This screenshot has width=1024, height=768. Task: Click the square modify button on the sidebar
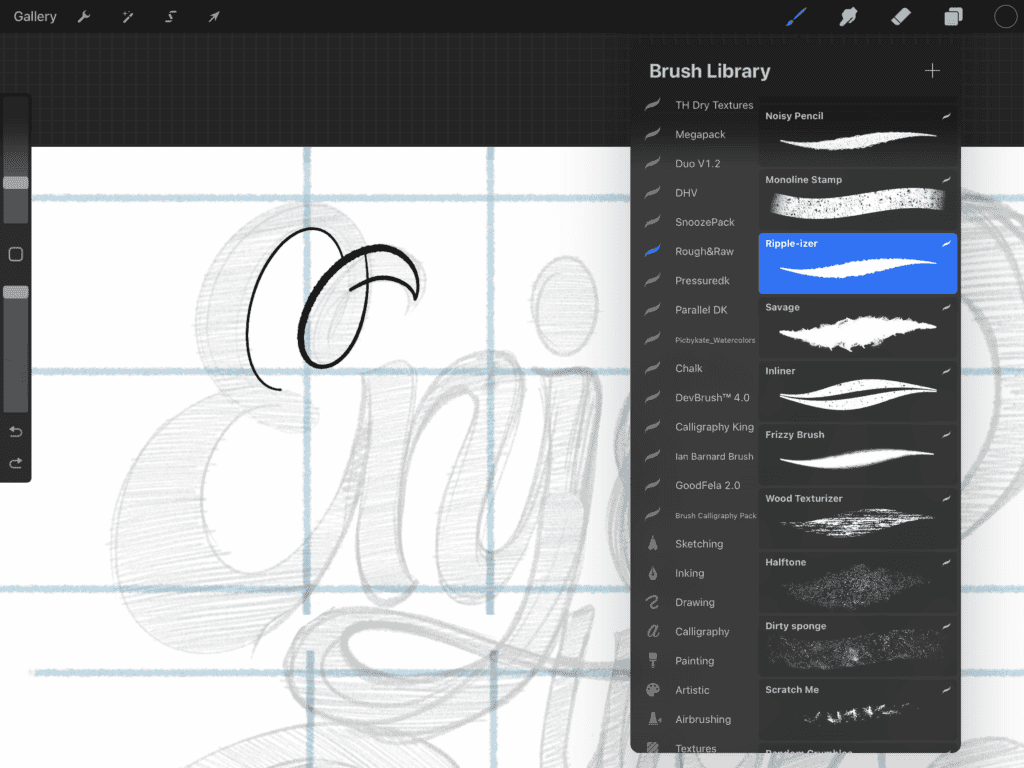(15, 255)
